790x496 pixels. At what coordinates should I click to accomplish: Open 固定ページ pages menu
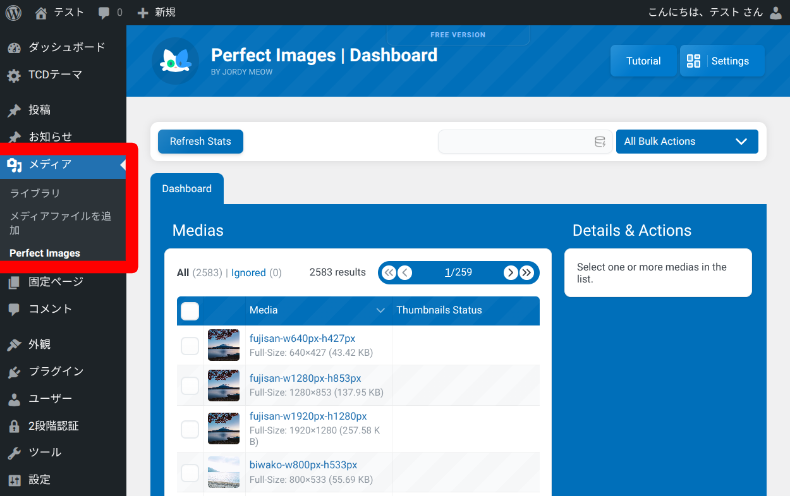click(63, 282)
